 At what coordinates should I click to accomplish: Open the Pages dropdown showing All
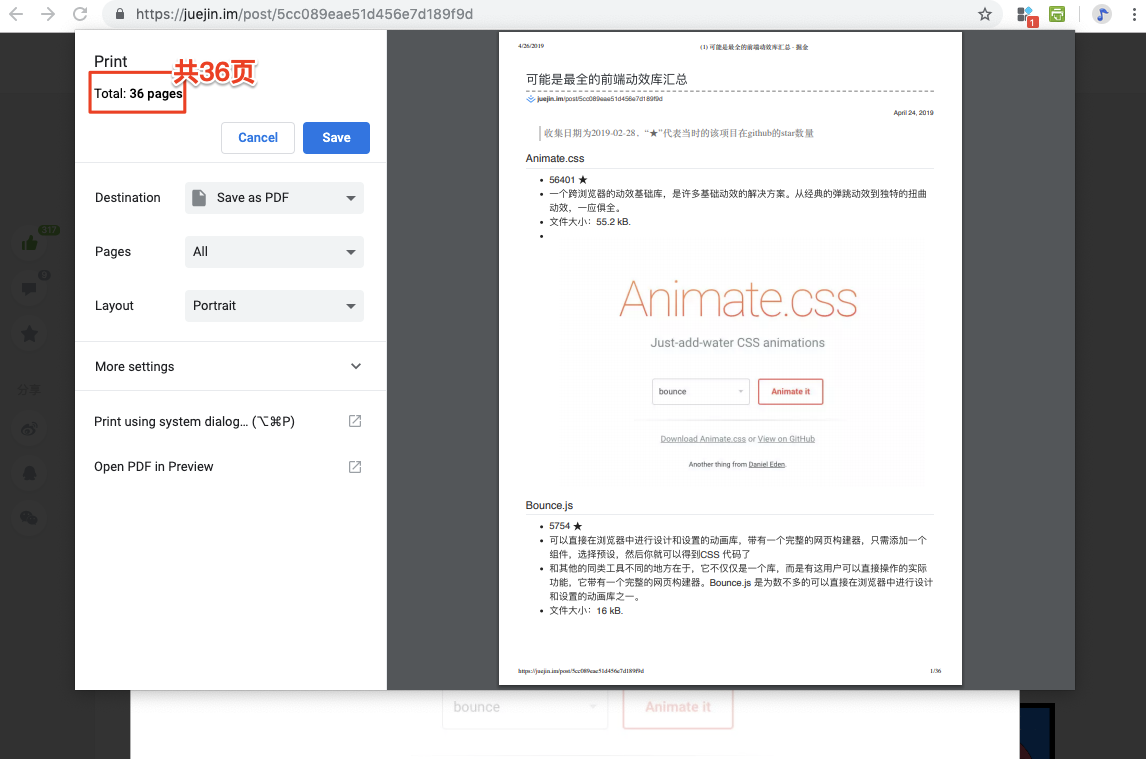(273, 251)
